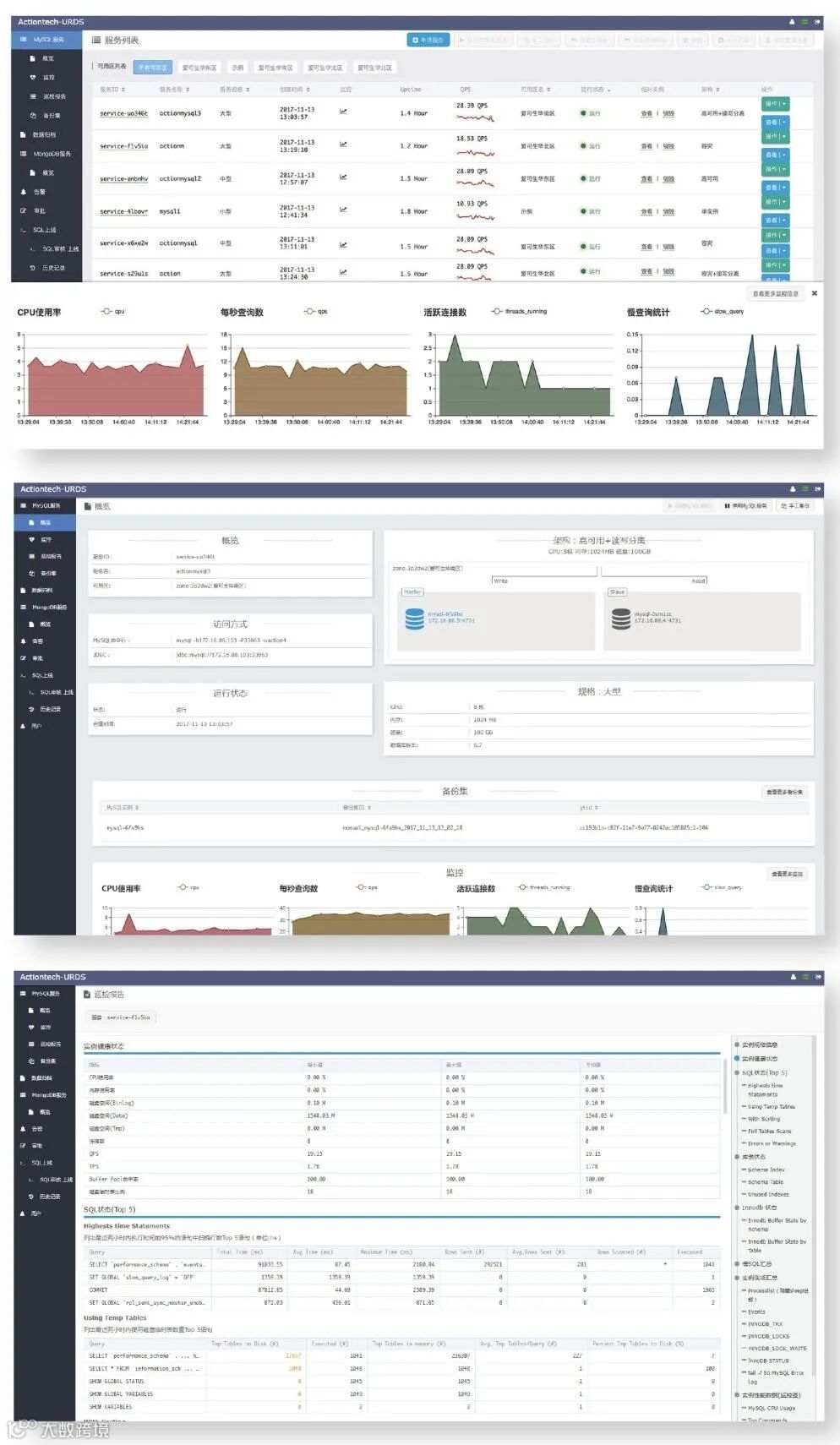Toggle cpu legend in overview window monitor
Screen dimensions: 840x1445
[188, 887]
